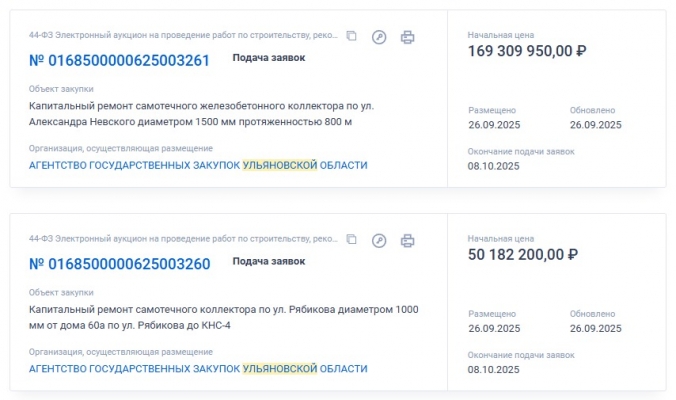Open electronic signature icon in second card
Viewport: 676px width, 400px height.
click(379, 240)
